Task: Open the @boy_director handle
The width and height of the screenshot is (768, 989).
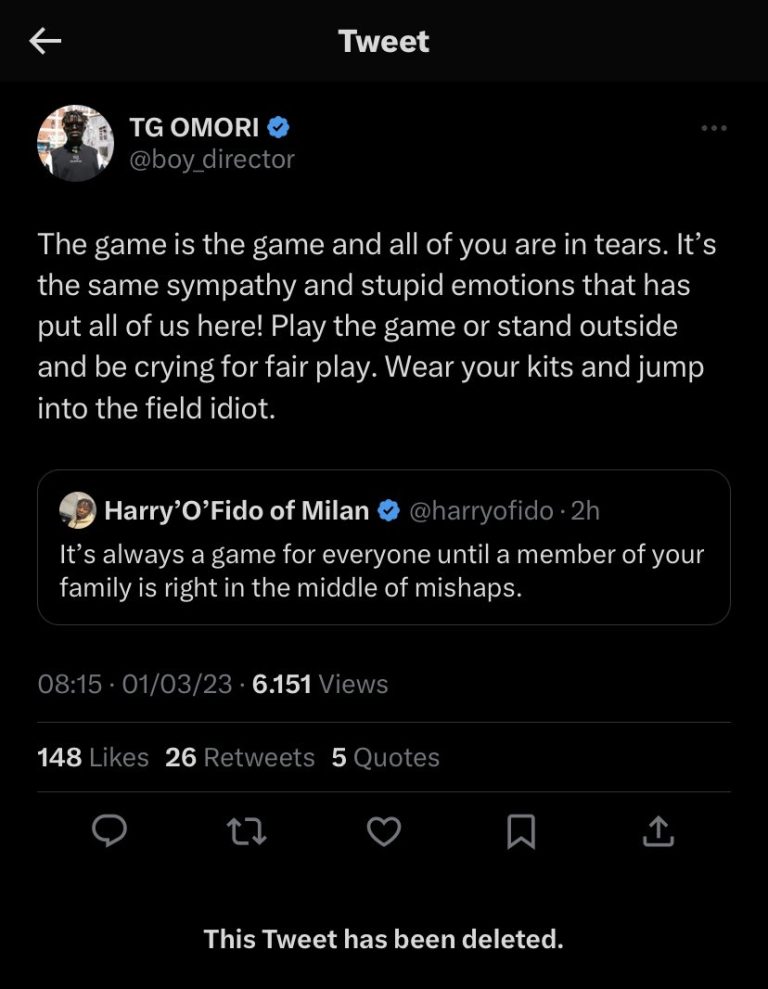Action: point(212,159)
